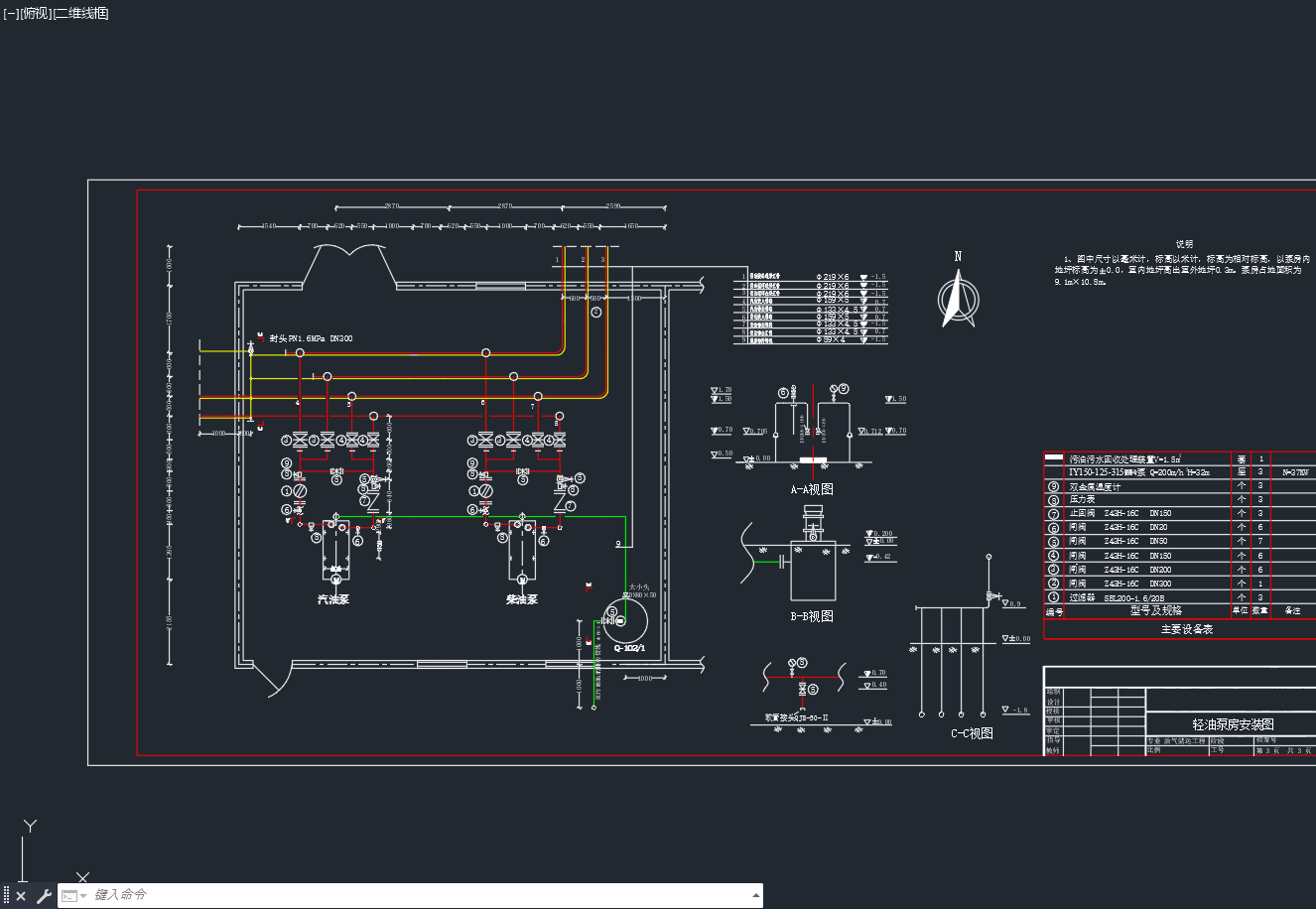
Task: Select the 轻油泵房安装图 title block text
Action: 1233,724
